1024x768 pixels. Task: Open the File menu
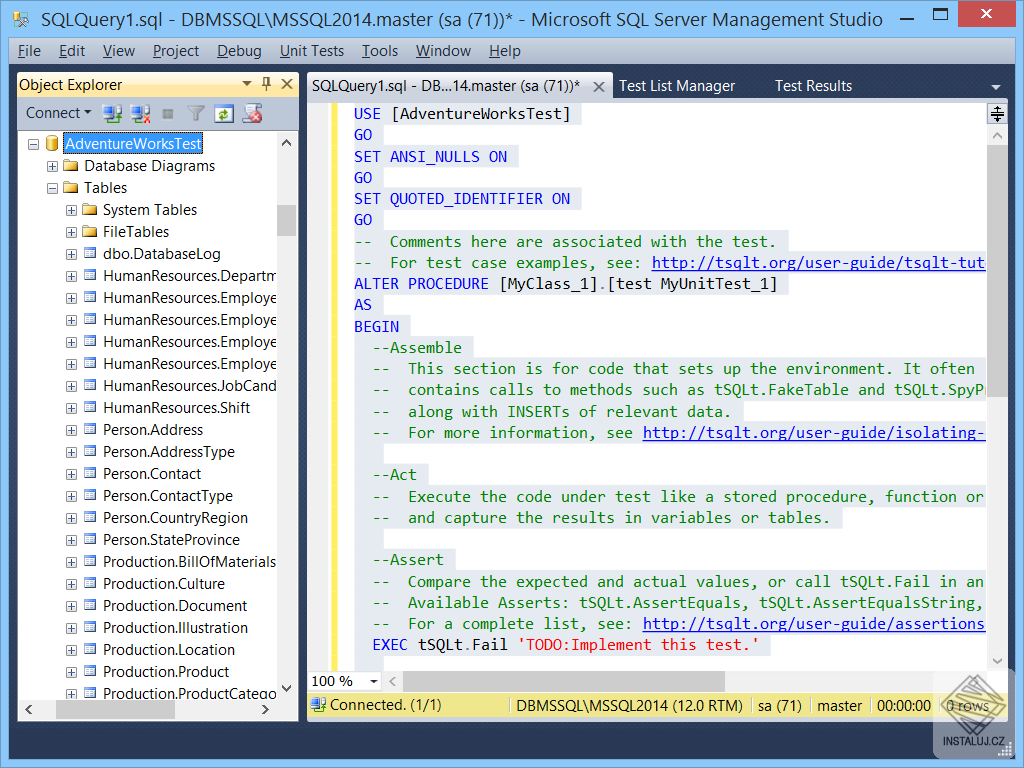(29, 51)
